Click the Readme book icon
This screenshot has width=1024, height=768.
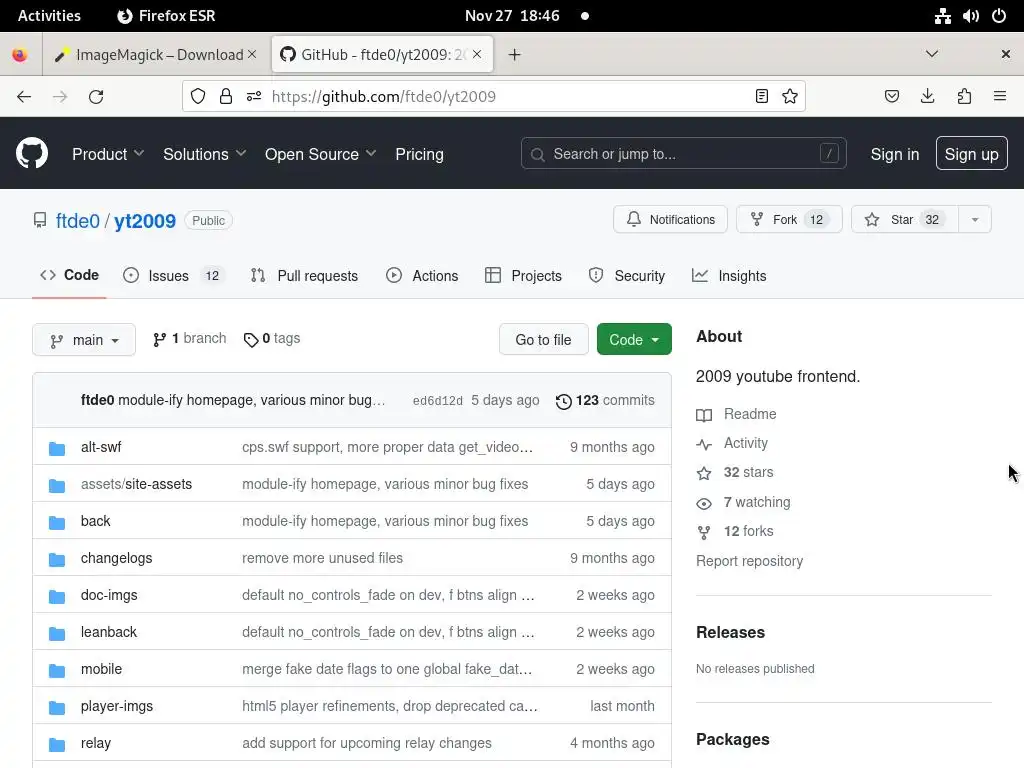(703, 415)
